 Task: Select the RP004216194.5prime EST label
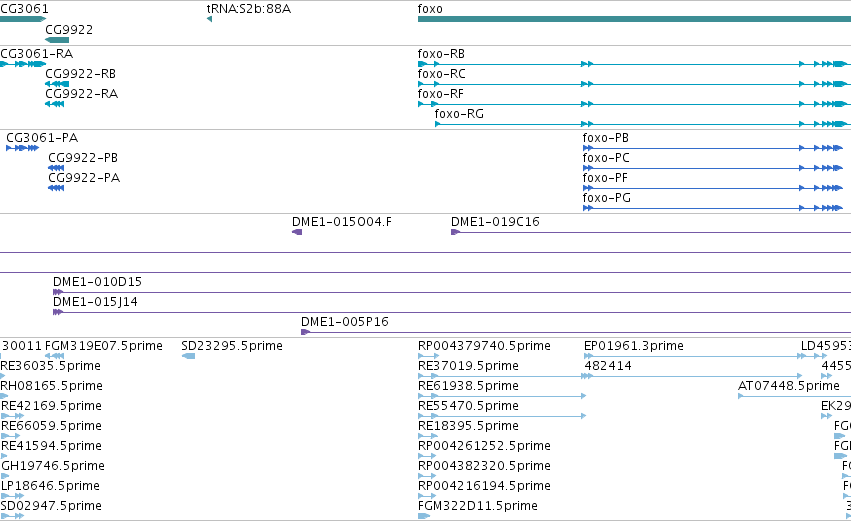(484, 486)
